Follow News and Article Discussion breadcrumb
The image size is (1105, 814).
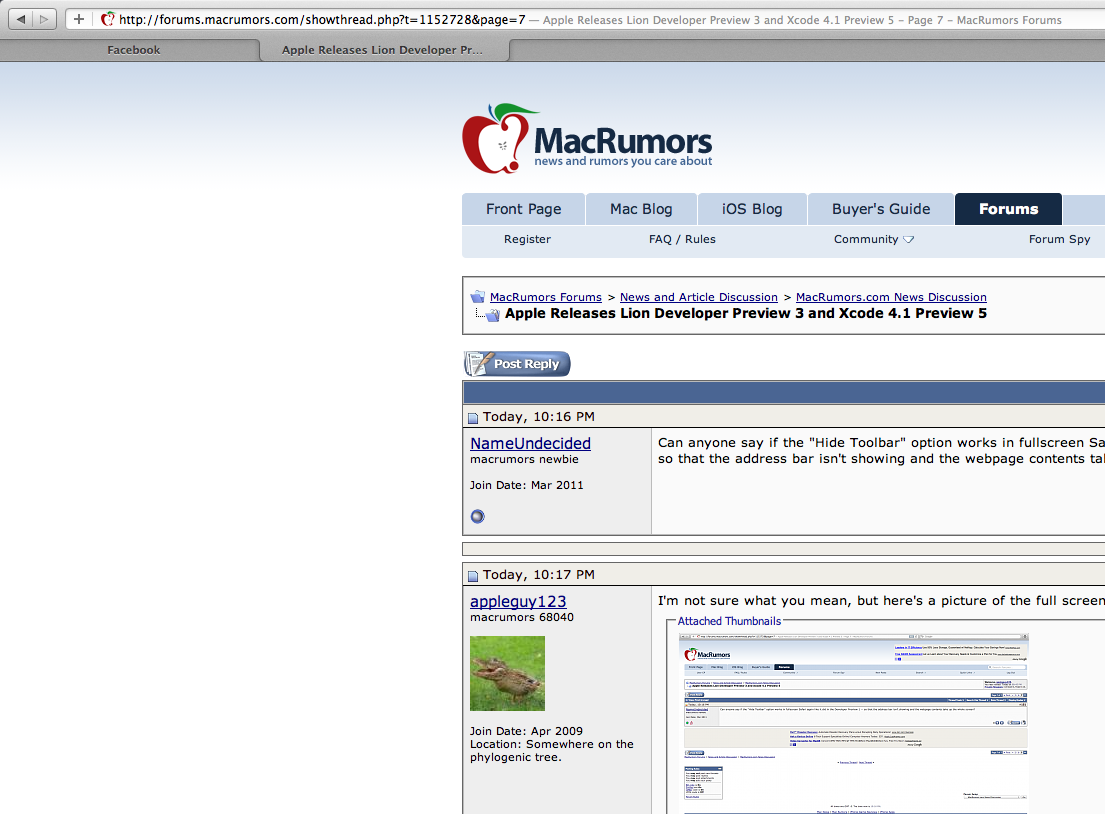click(698, 297)
